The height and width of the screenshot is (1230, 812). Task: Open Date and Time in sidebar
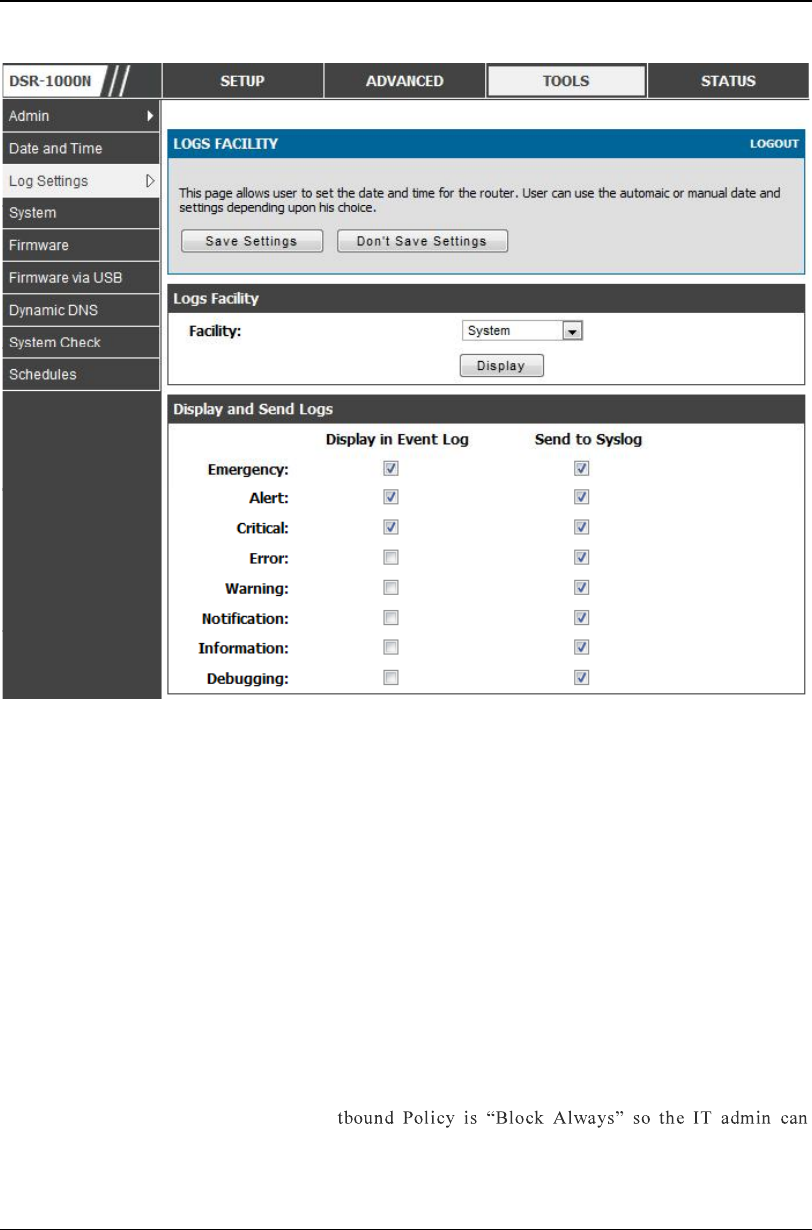80,148
